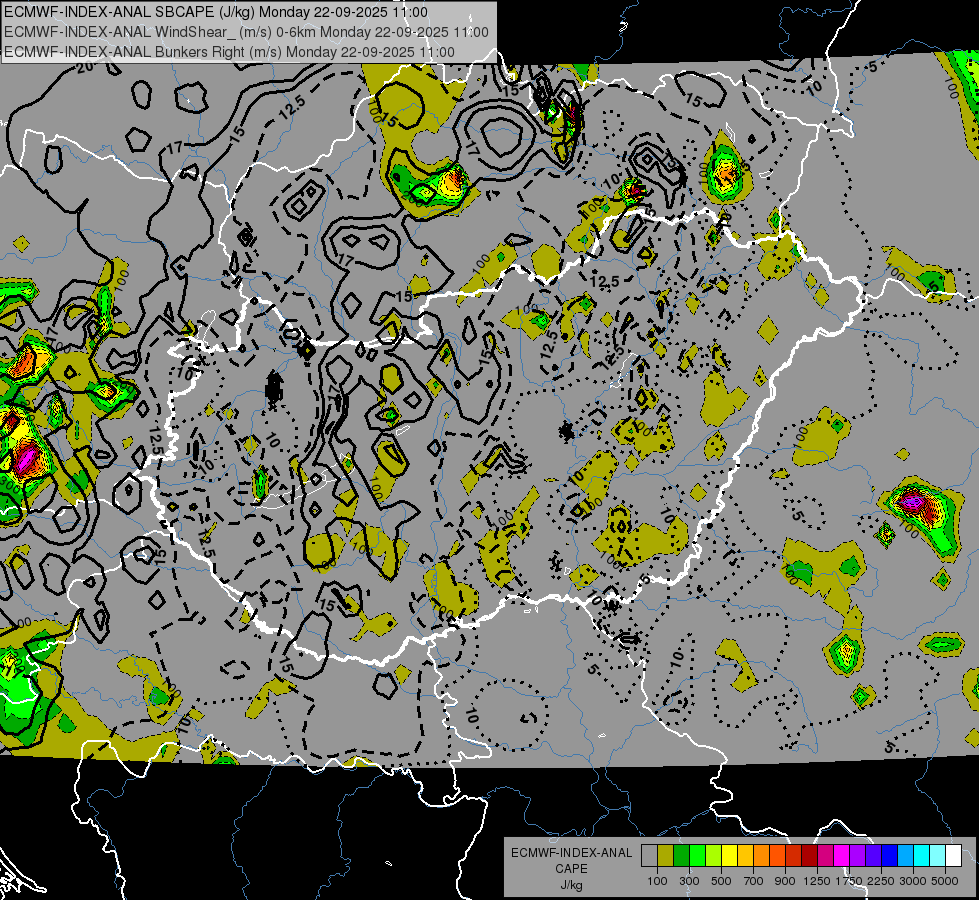The width and height of the screenshot is (979, 900).
Task: Click the gray first swatch in the legend
Action: pos(649,855)
